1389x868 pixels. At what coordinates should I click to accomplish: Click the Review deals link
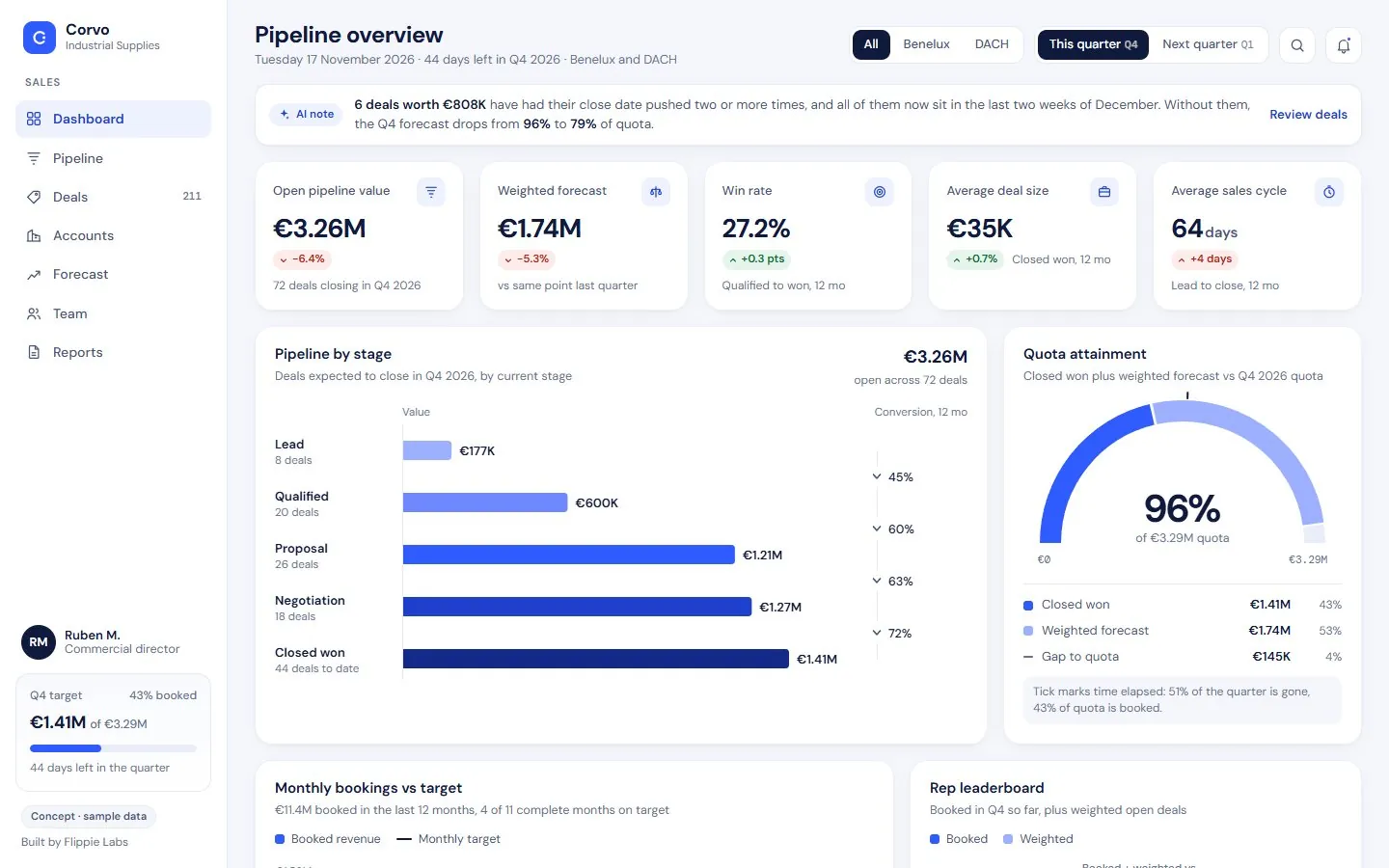1308,114
